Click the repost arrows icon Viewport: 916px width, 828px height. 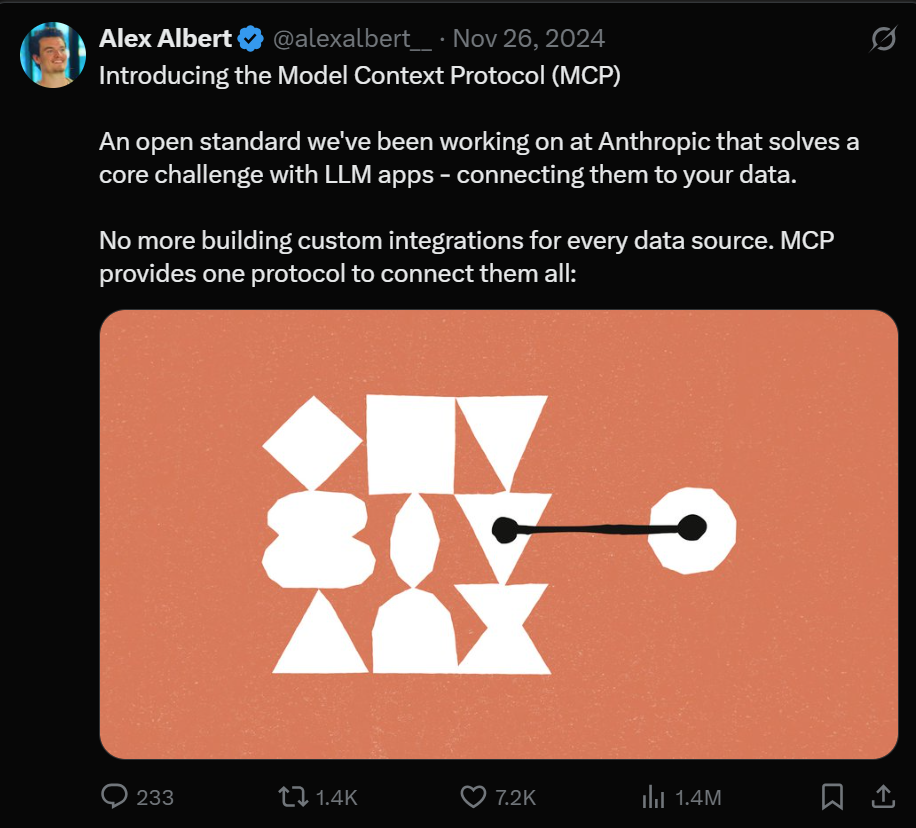(292, 796)
